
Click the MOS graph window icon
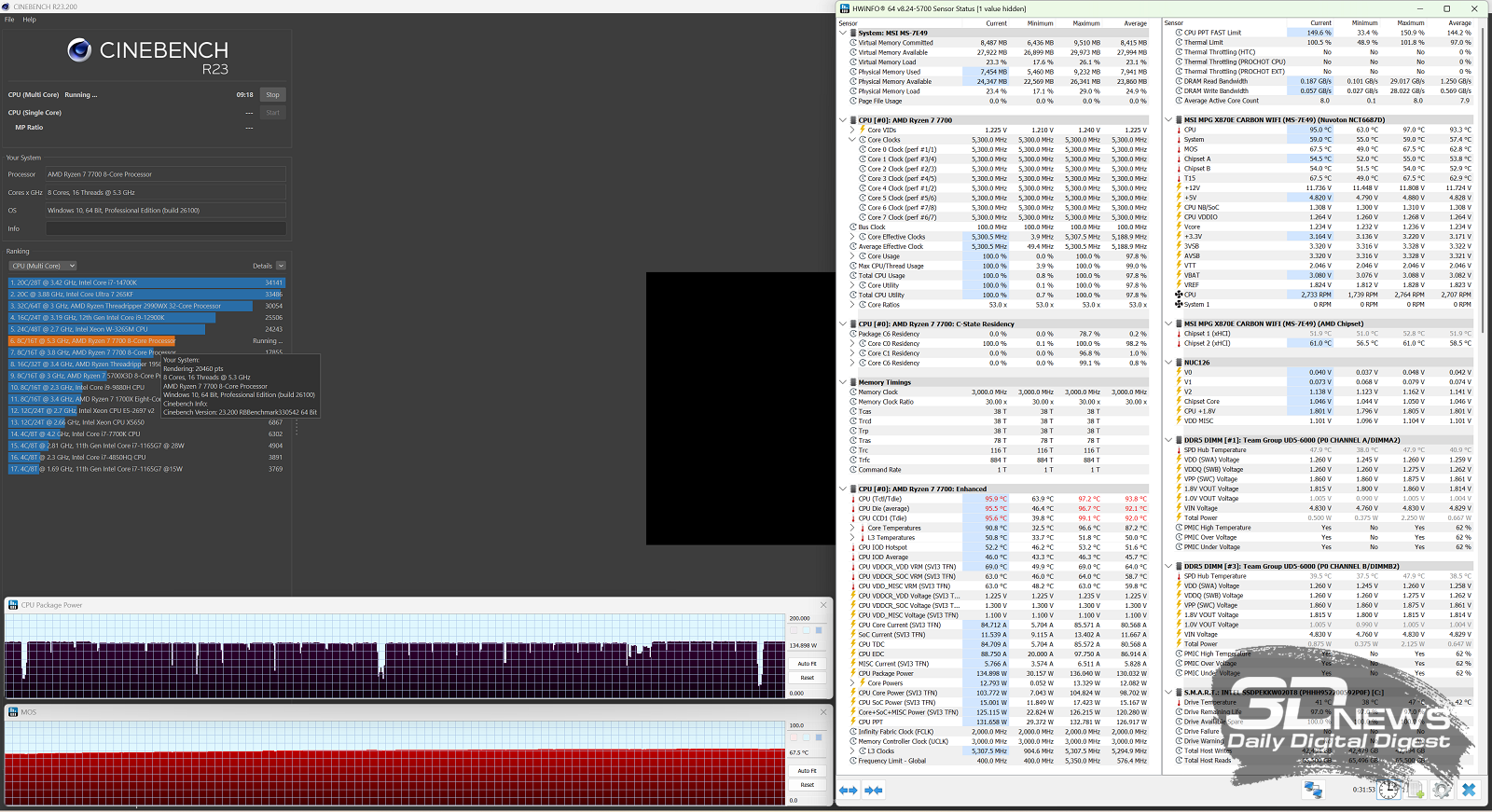(13, 711)
